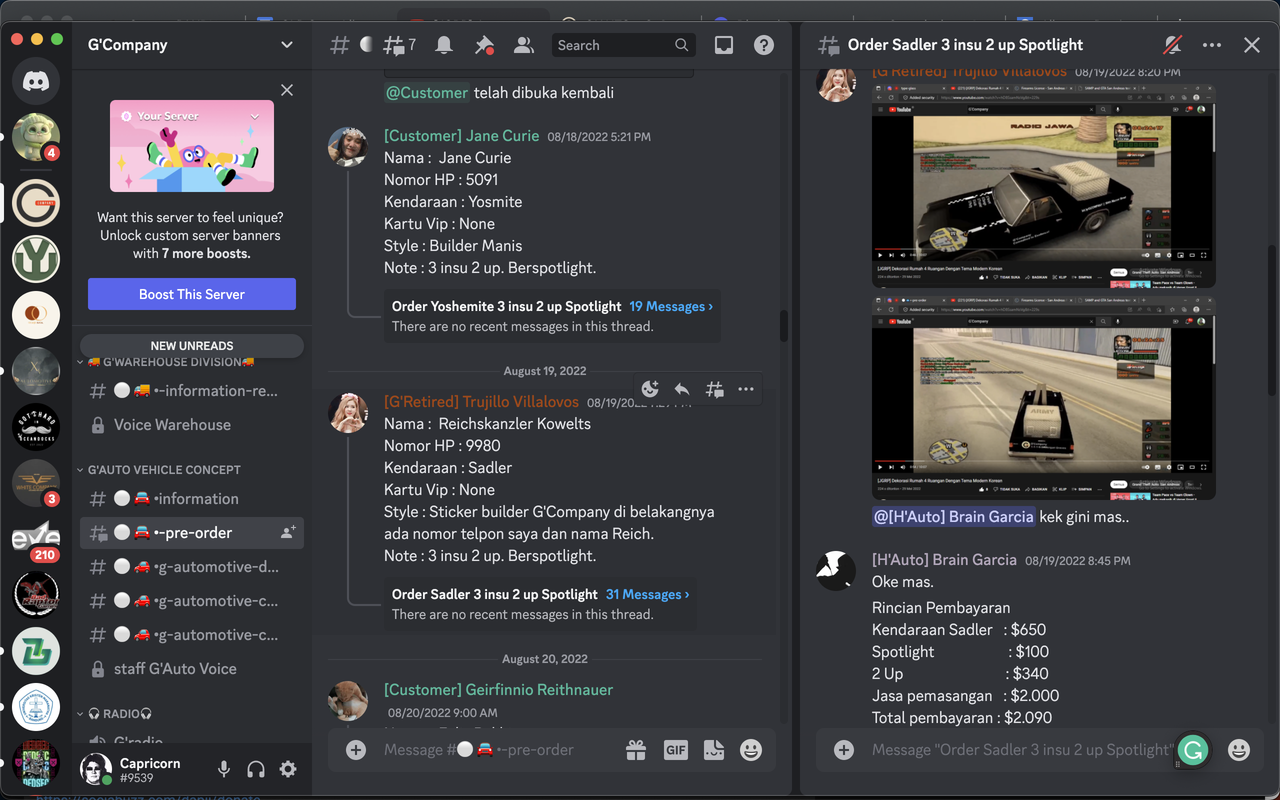Open Order Sadler thread 31 Messages link
Image resolution: width=1280 pixels, height=800 pixels.
(647, 595)
